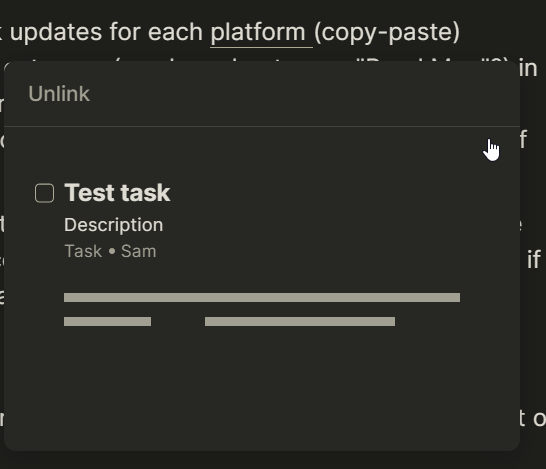546x469 pixels.
Task: Click the Sam assignee name
Action: pos(139,251)
